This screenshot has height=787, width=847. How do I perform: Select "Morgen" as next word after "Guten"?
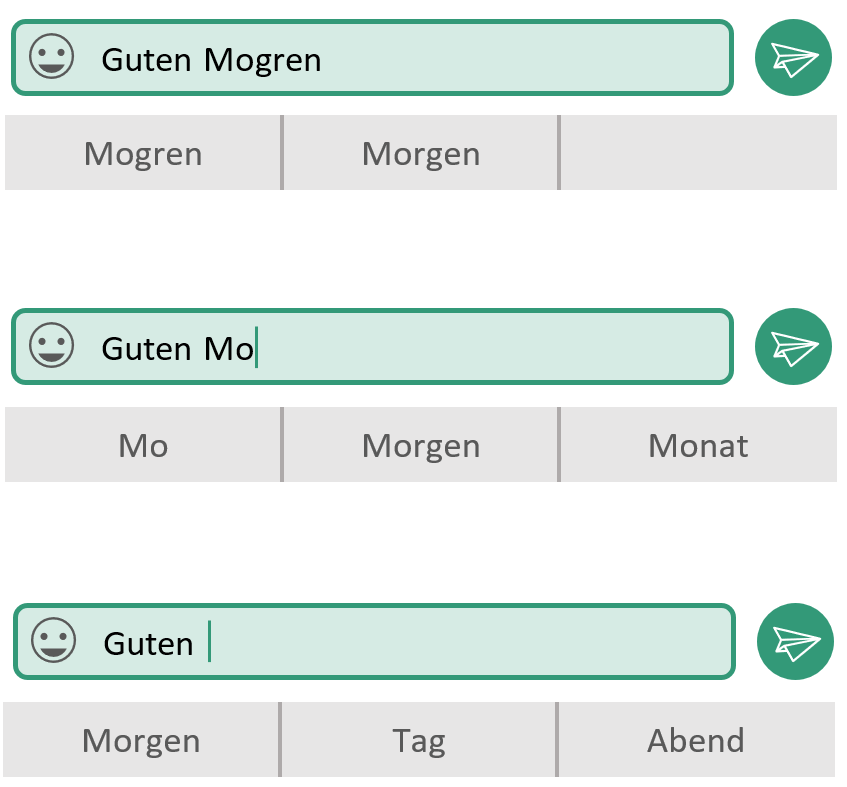click(x=140, y=739)
